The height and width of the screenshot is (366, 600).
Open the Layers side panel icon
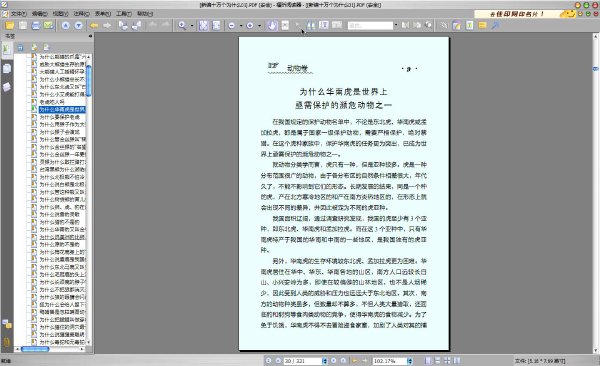[x=7, y=87]
